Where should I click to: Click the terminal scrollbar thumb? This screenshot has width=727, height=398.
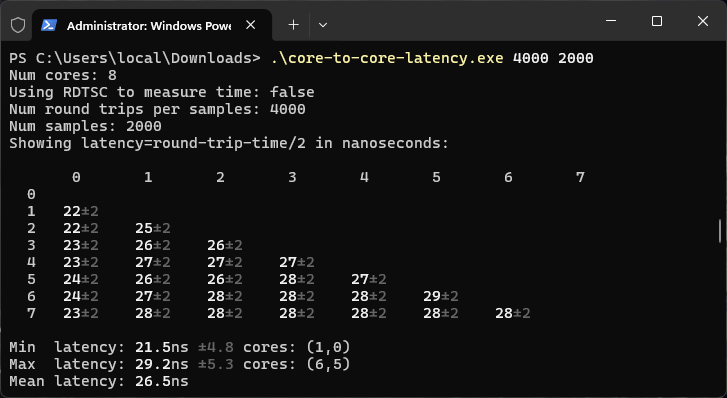click(720, 231)
